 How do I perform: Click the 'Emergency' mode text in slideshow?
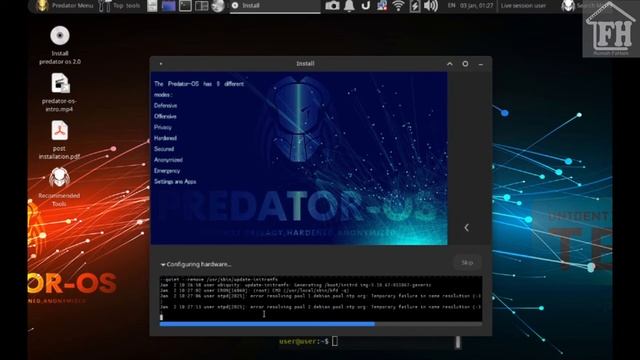pyautogui.click(x=167, y=171)
